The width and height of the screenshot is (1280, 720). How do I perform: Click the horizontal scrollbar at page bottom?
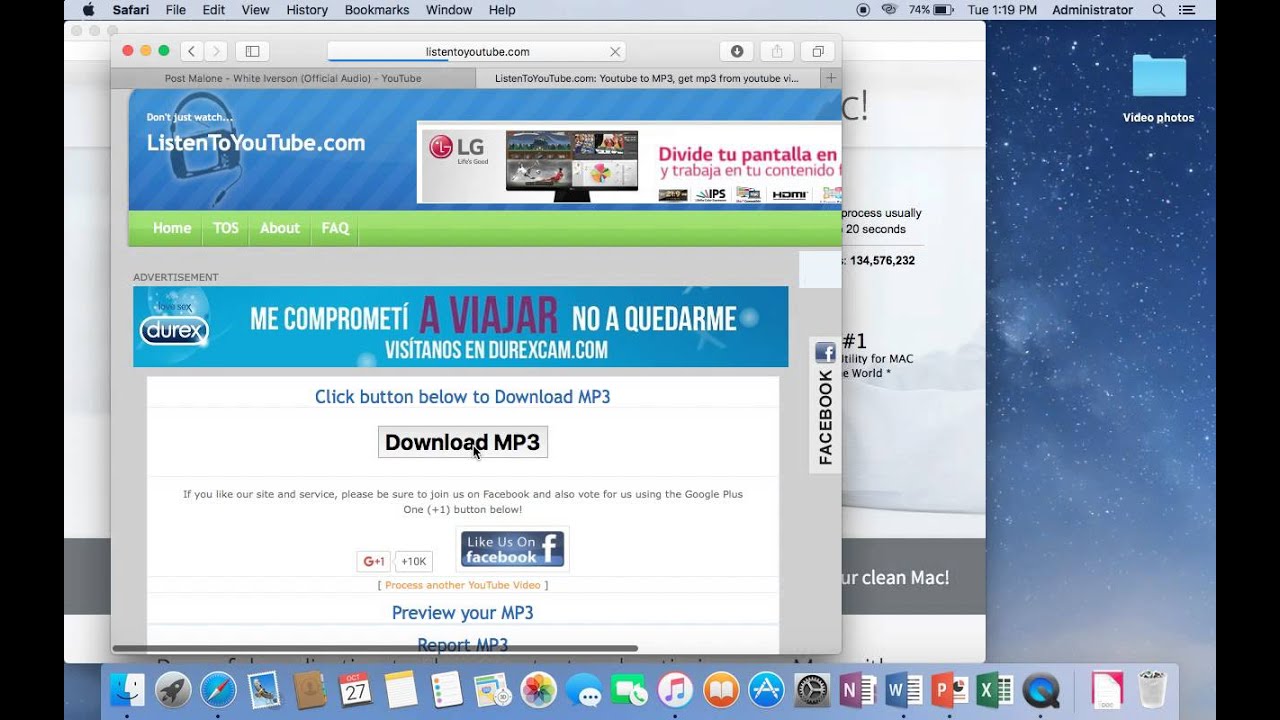[x=375, y=648]
